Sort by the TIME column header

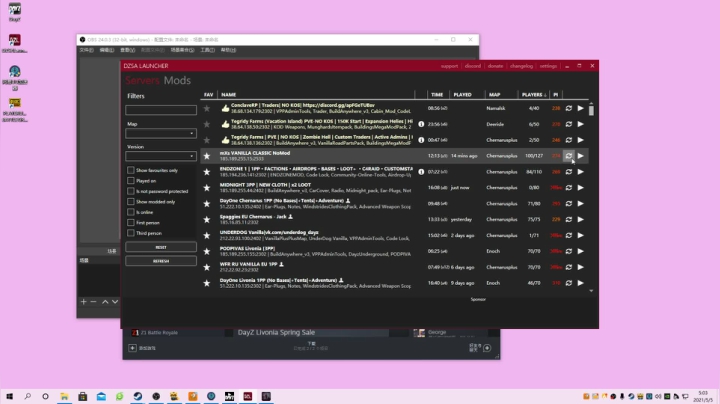click(x=437, y=95)
